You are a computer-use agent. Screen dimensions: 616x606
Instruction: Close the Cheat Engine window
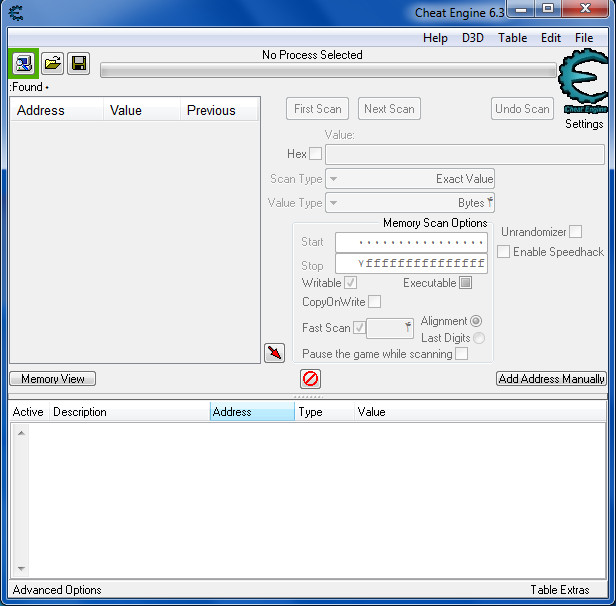[585, 9]
